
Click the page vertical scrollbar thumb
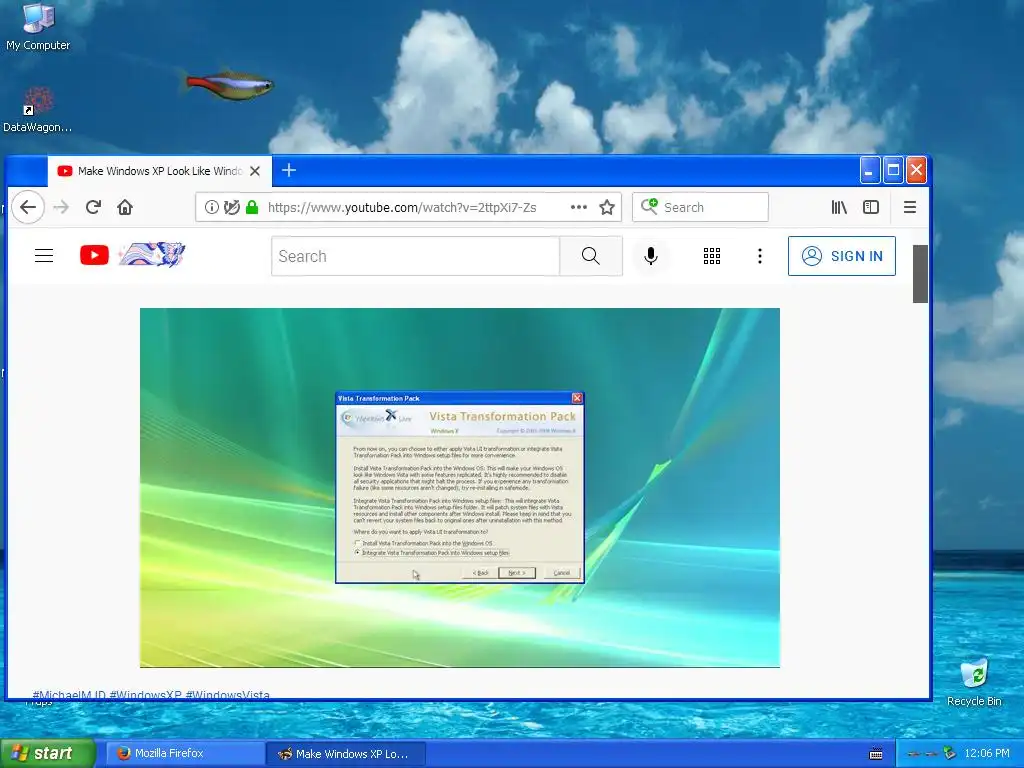(920, 274)
